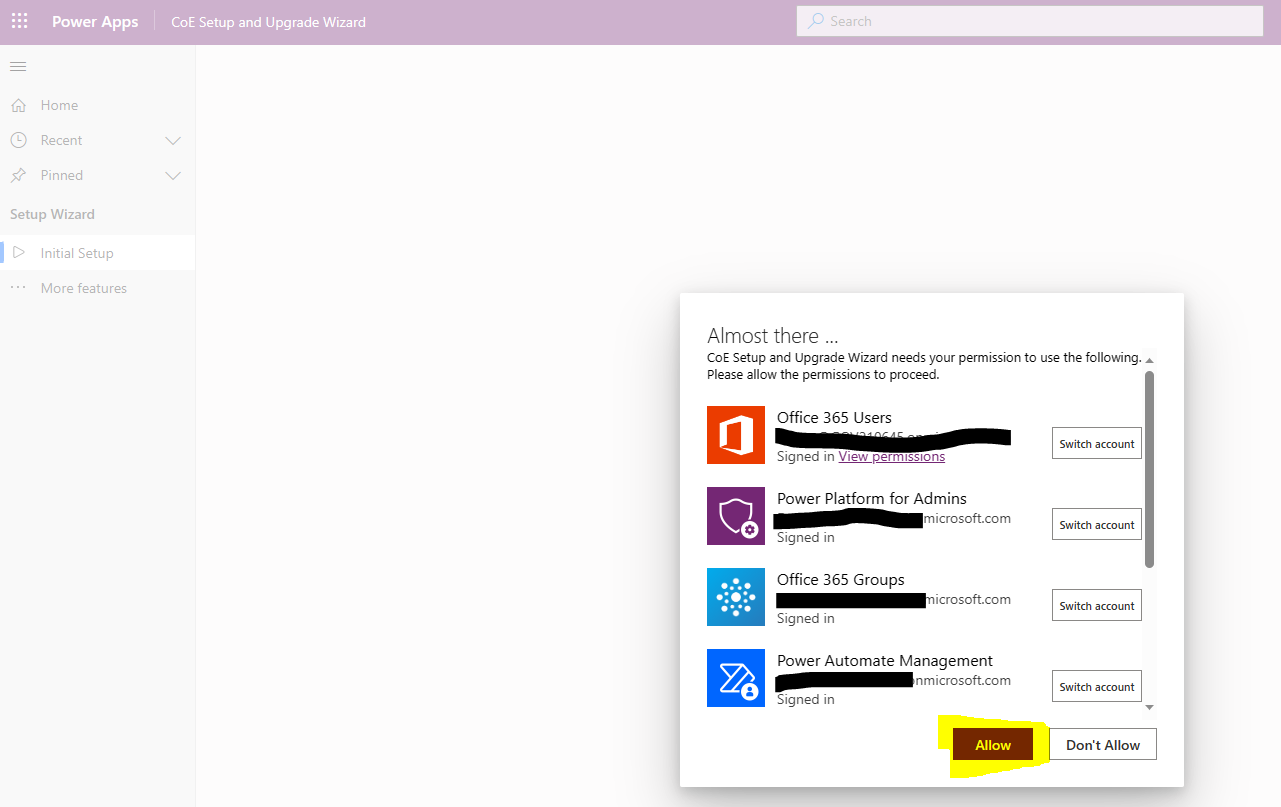Click the dialog scrollbar down arrow
The image size is (1281, 807).
coord(1148,706)
